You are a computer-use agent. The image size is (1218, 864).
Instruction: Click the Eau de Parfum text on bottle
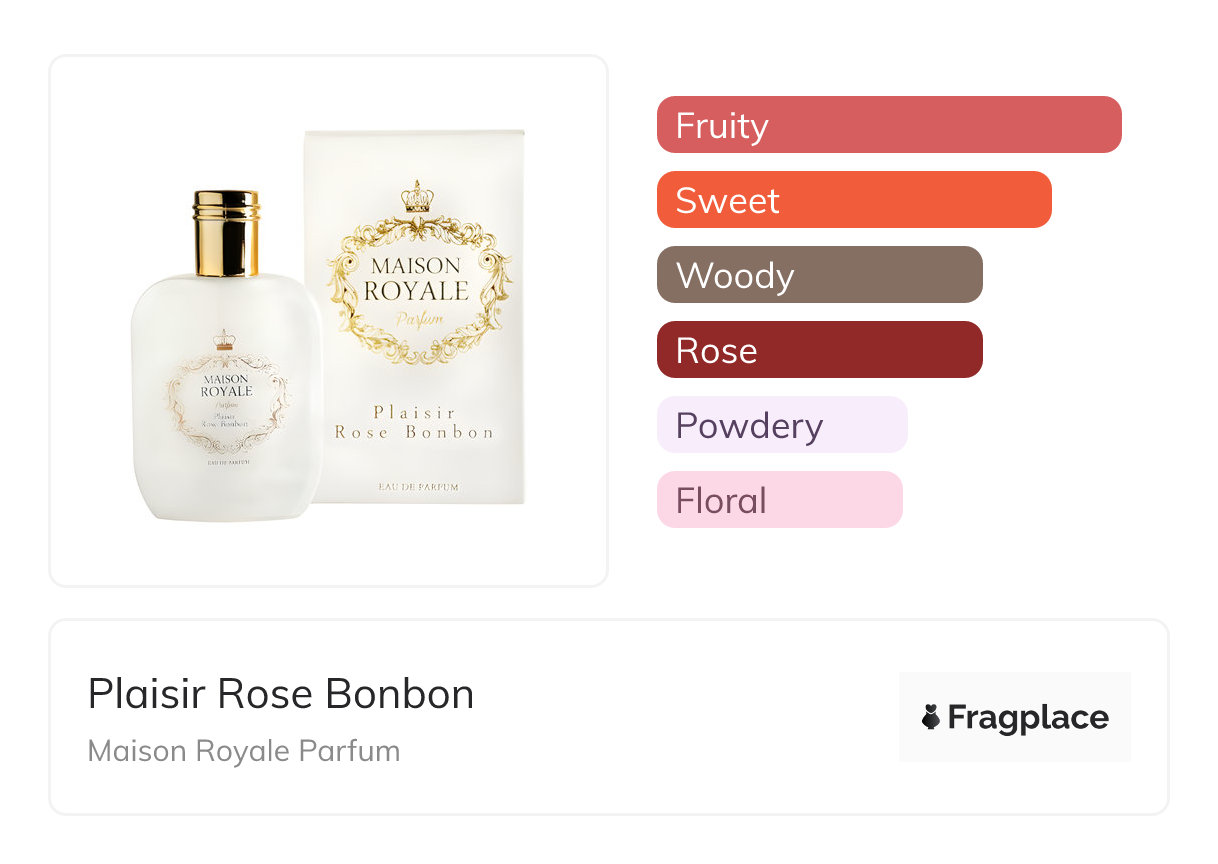226,462
